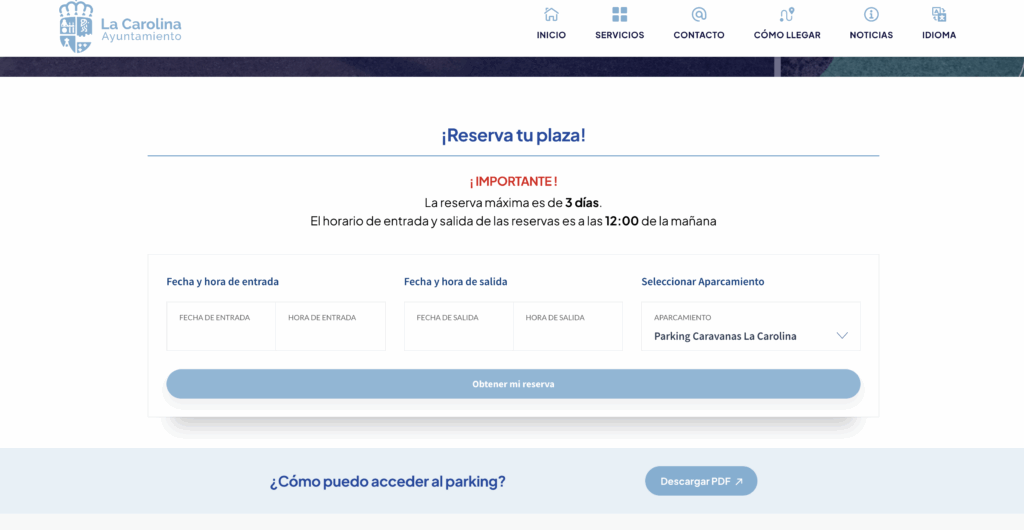Expand the Aparcamiento parking dropdown
1024x530 pixels.
pos(750,327)
